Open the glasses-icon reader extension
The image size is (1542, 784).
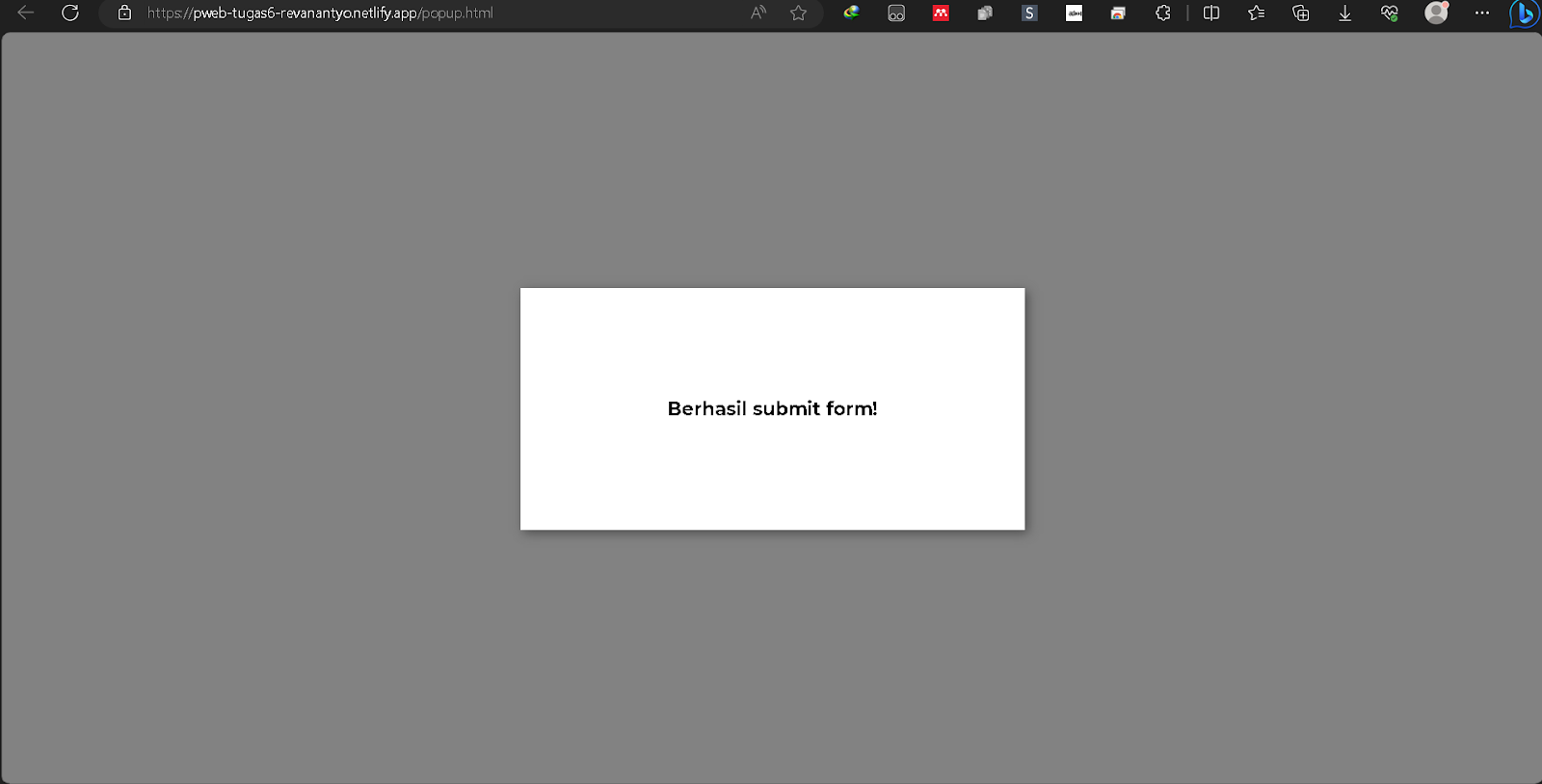coord(896,13)
